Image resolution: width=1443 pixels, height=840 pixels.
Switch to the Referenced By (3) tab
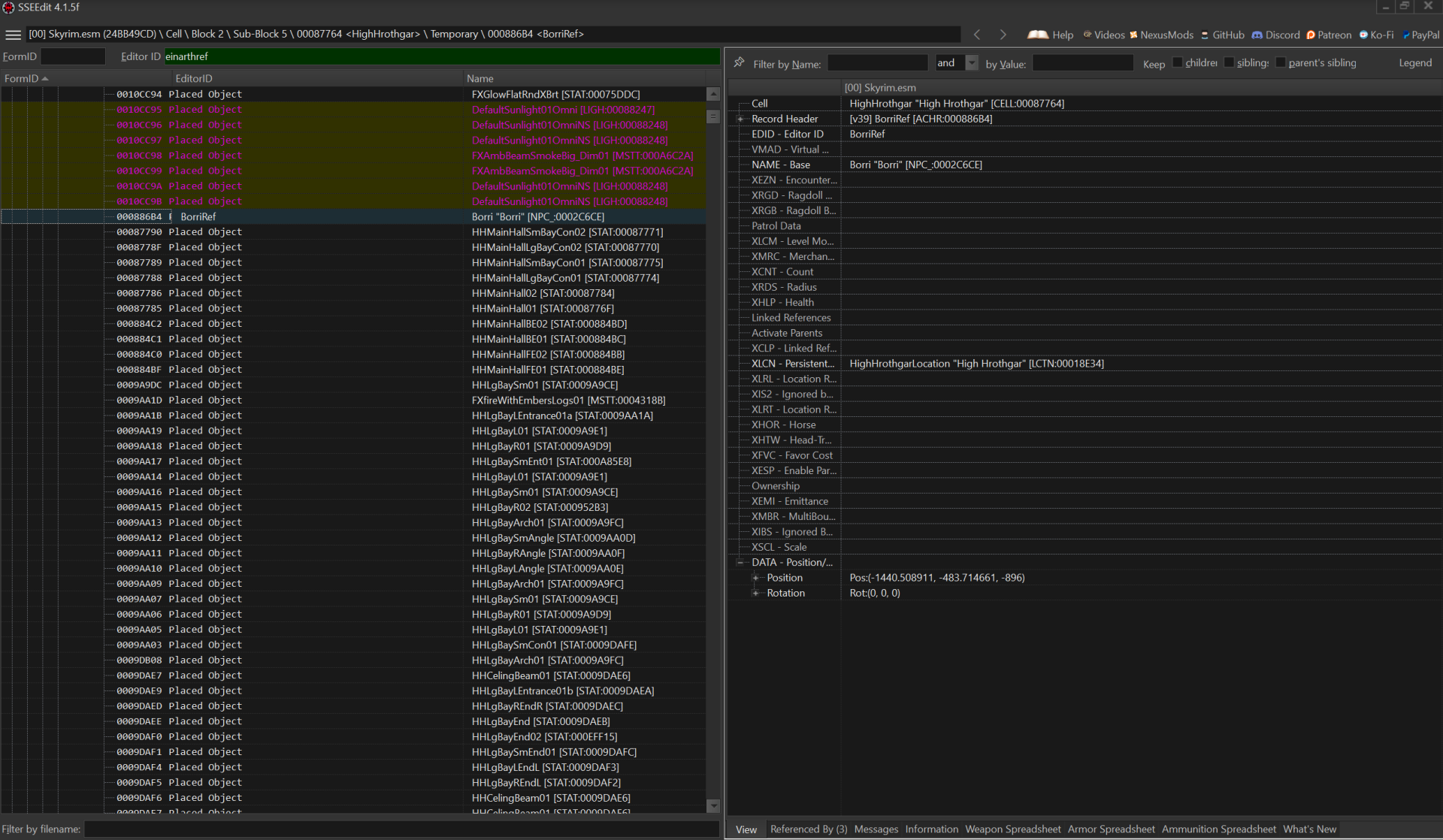click(809, 829)
